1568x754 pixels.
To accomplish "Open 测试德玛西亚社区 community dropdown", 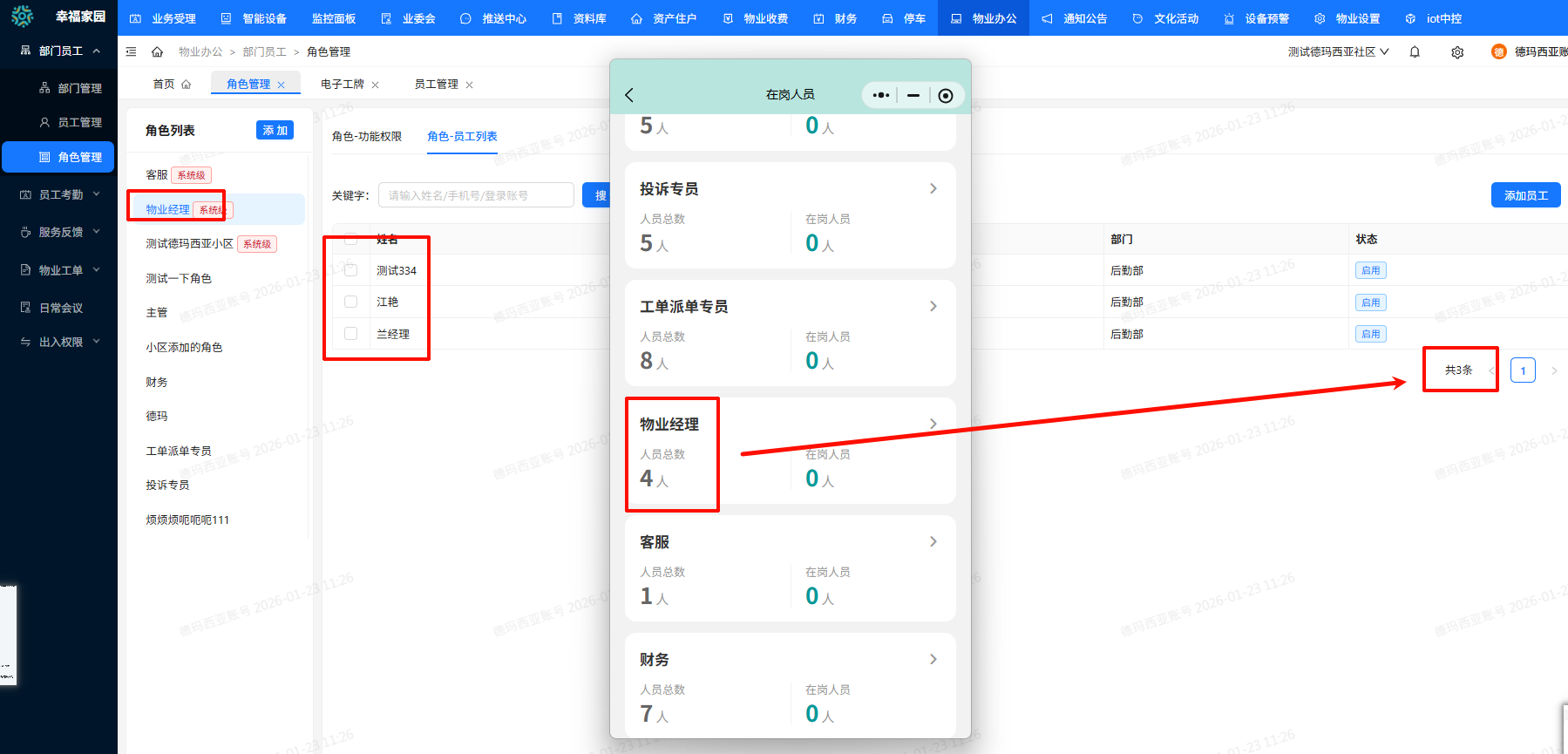I will pyautogui.click(x=1338, y=52).
